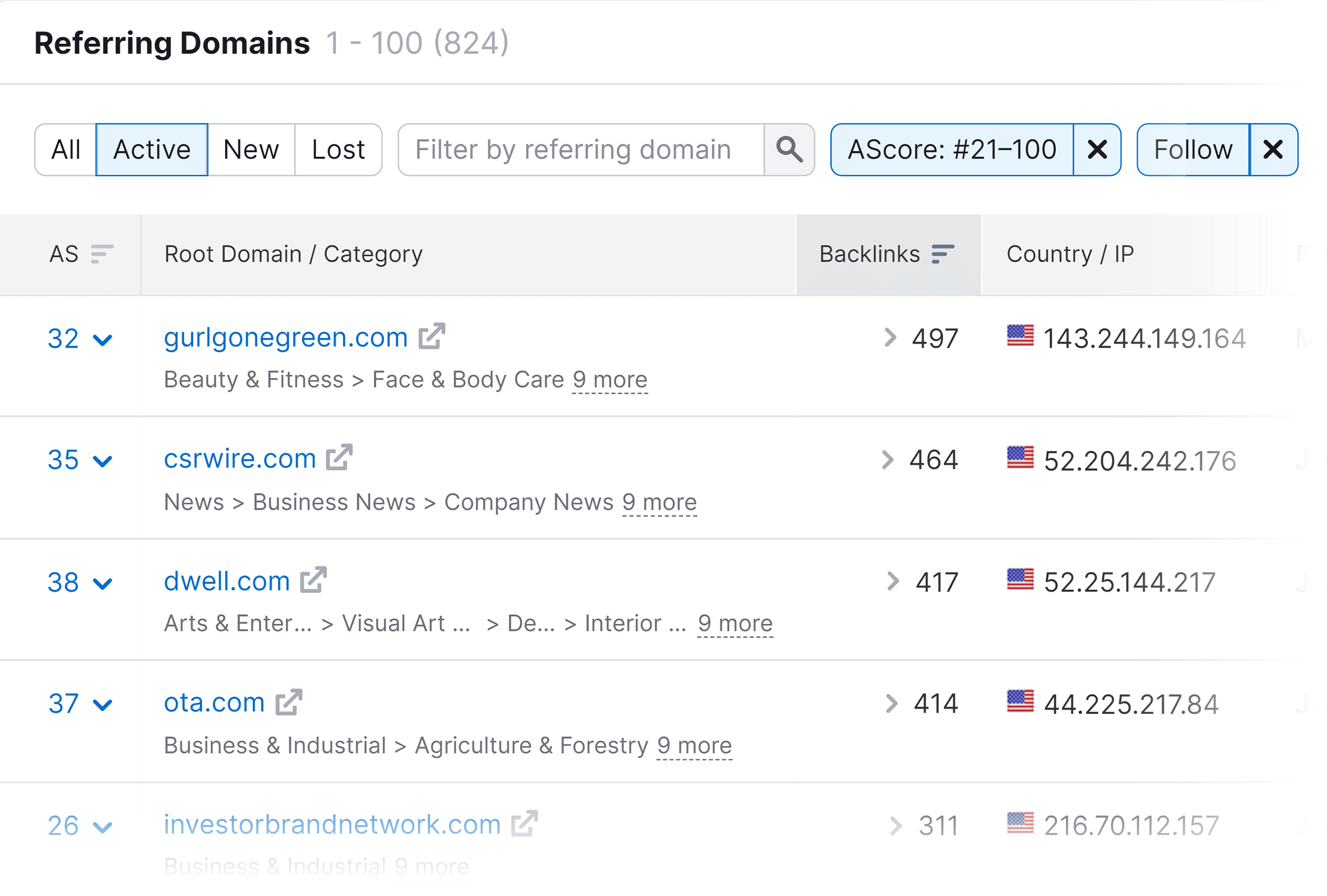Click the search magnifier icon
1327x896 pixels.
tap(789, 150)
